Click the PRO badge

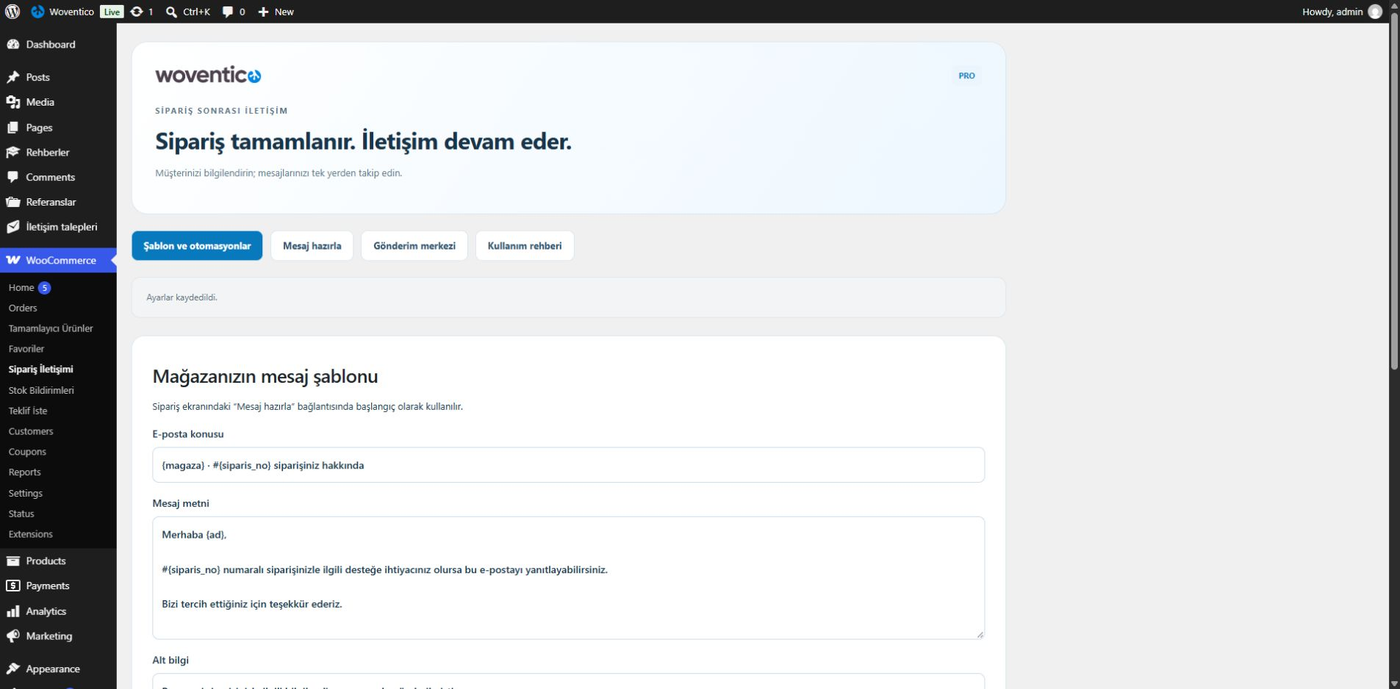tap(966, 76)
